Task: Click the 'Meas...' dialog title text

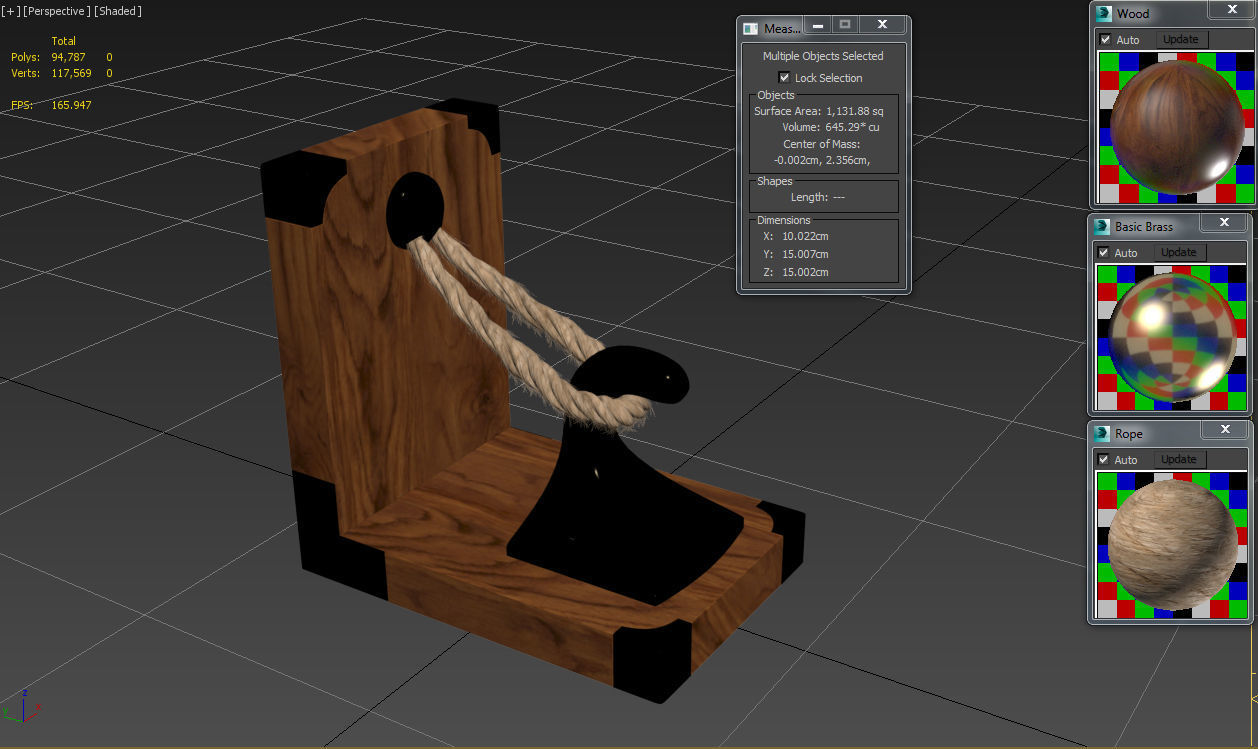Action: click(x=782, y=29)
